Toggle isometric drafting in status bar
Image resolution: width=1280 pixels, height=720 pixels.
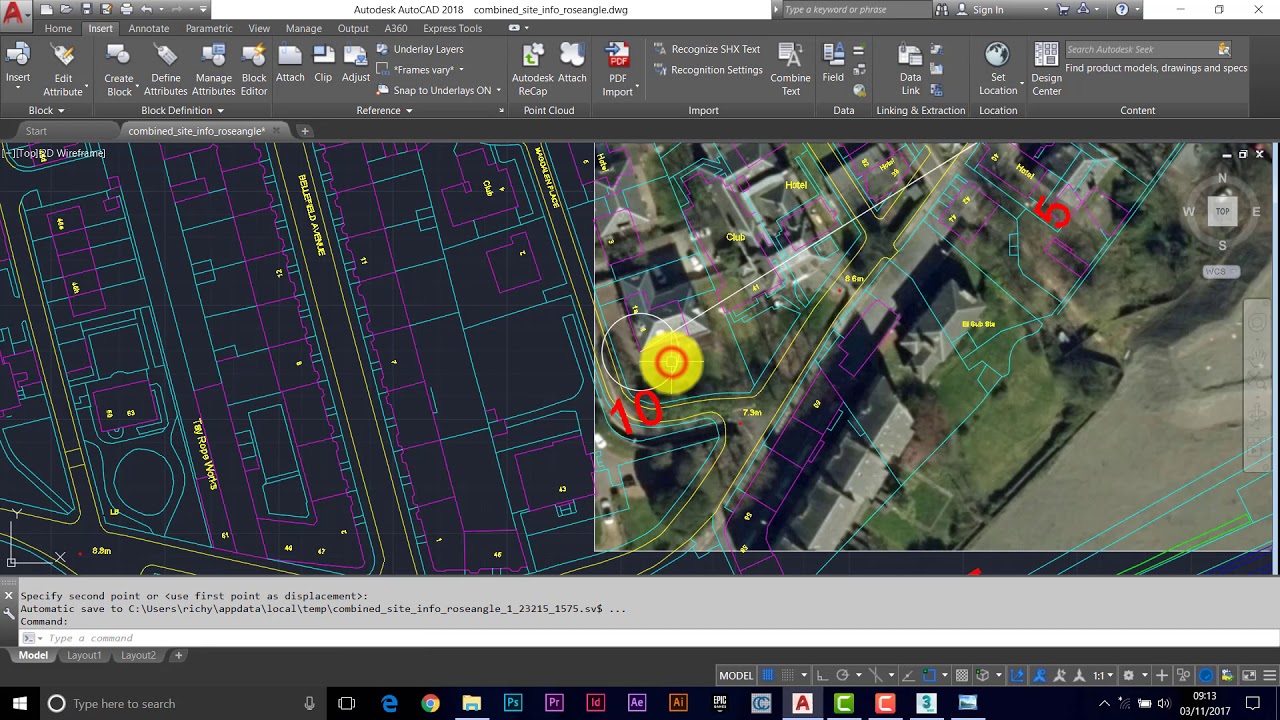(x=876, y=675)
